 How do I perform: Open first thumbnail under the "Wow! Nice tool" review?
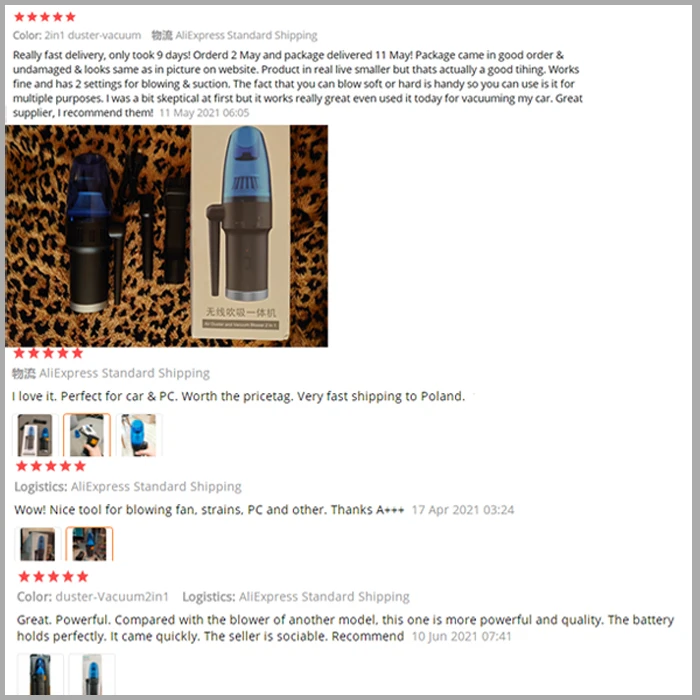click(38, 544)
